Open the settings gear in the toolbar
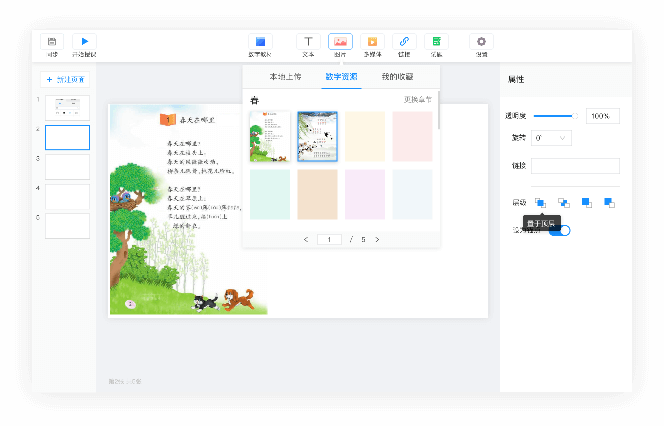This screenshot has height=426, width=664. pyautogui.click(x=482, y=42)
